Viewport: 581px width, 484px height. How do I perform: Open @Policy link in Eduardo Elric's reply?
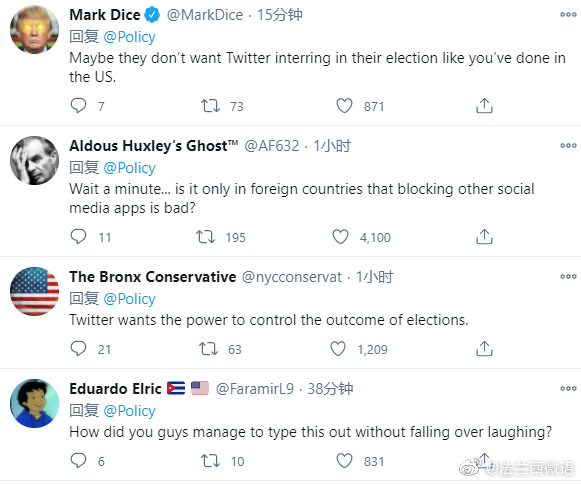click(129, 411)
